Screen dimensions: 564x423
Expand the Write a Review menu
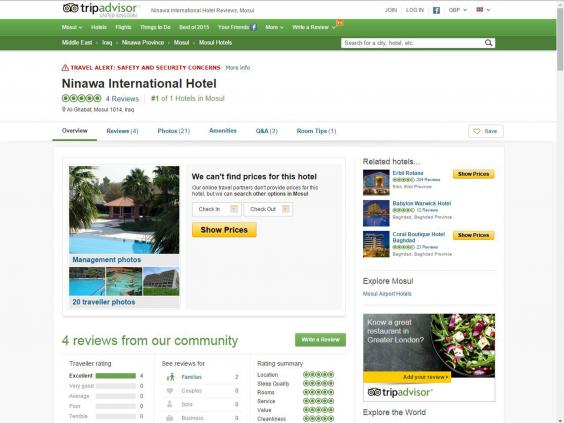tap(314, 27)
